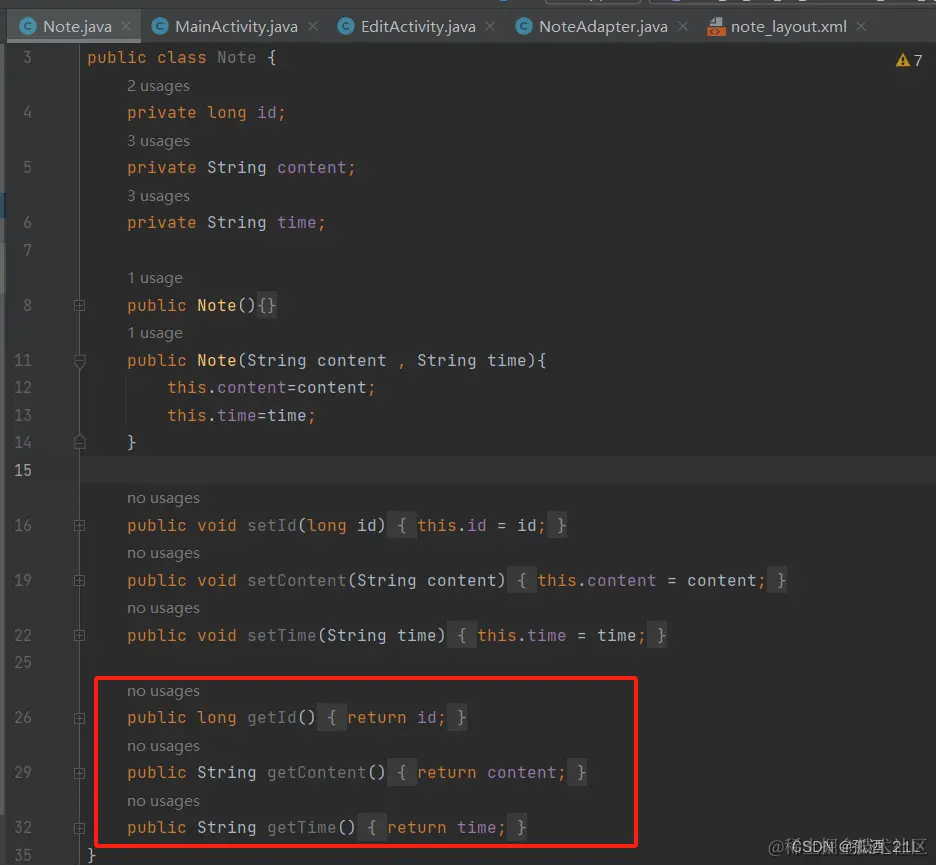936x865 pixels.
Task: Open the NoteAdapter.java tab
Action: [x=603, y=27]
